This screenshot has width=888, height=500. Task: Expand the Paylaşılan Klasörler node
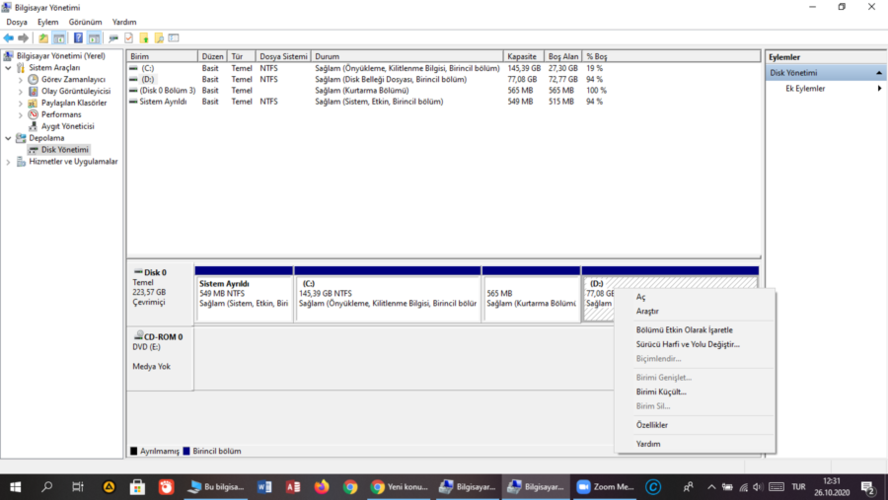pos(20,103)
